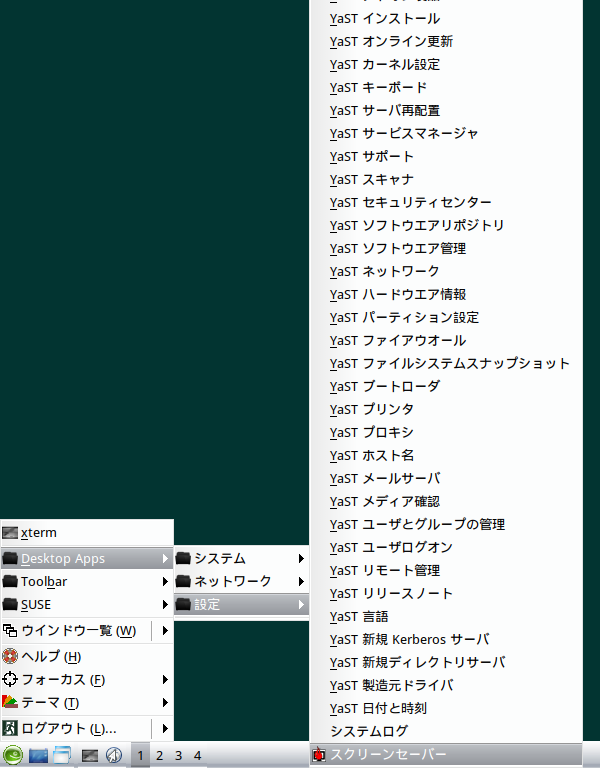The image size is (600, 768).
Task: Switch to workspace 3
Action: [178, 755]
